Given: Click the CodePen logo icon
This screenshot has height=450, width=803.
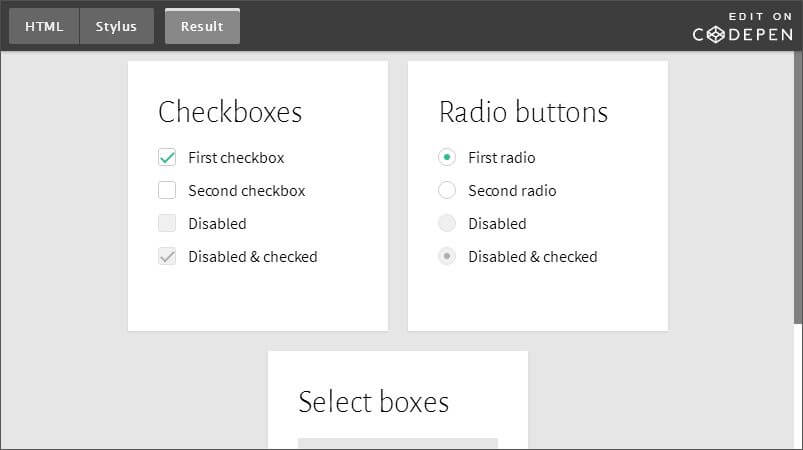Looking at the screenshot, I should 715,34.
